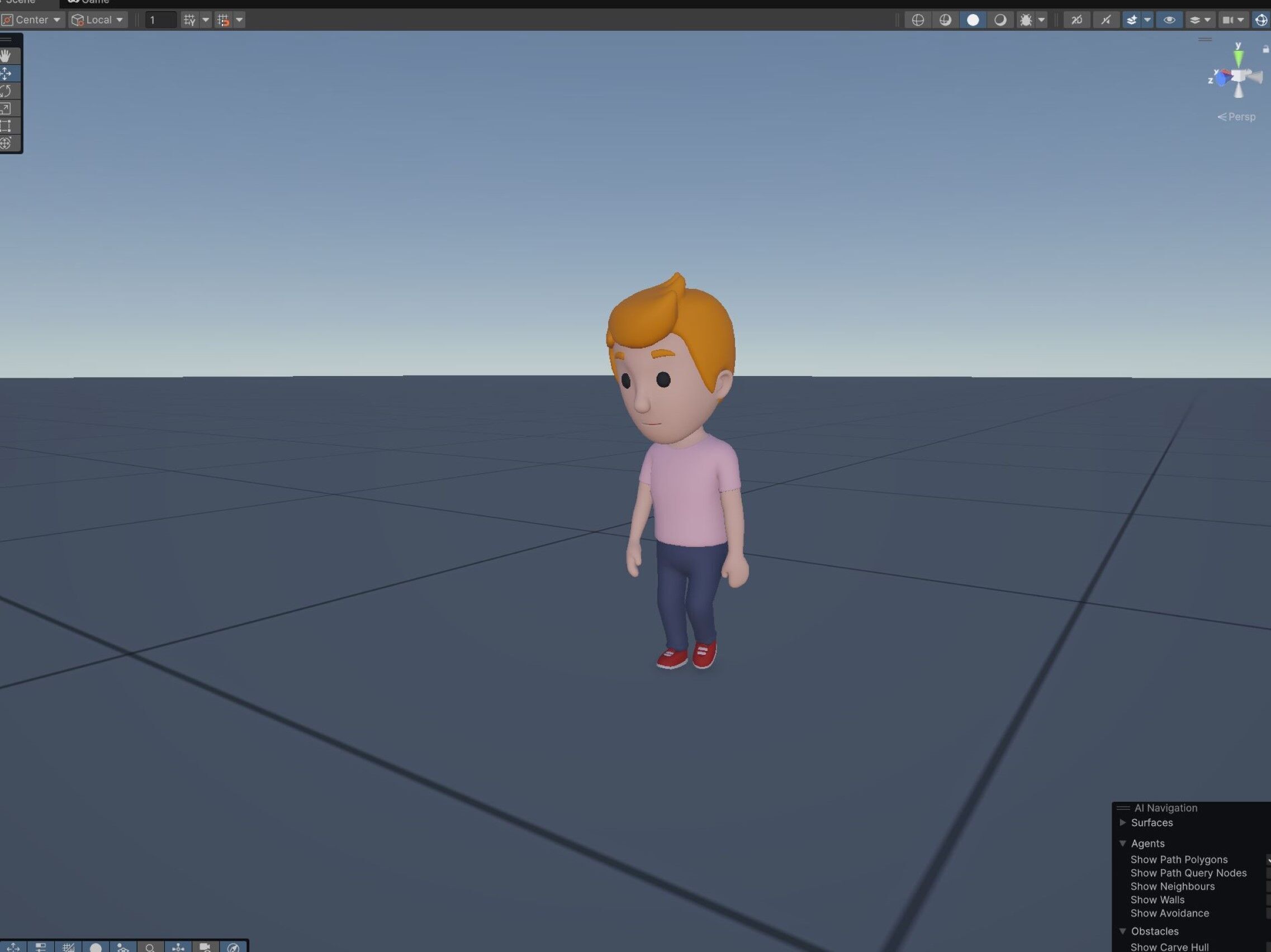1271x952 pixels.
Task: Click 'Show Path Query Nodes' option
Action: (x=1188, y=873)
